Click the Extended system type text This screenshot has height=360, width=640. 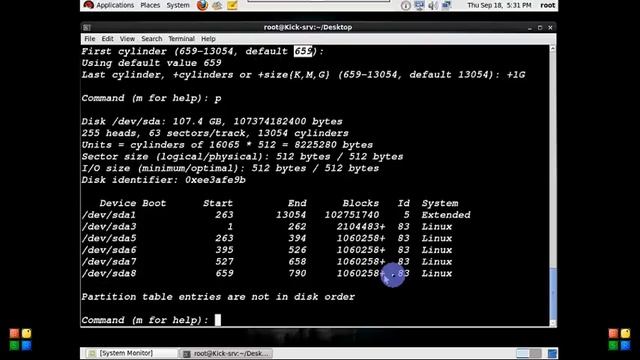click(x=446, y=215)
